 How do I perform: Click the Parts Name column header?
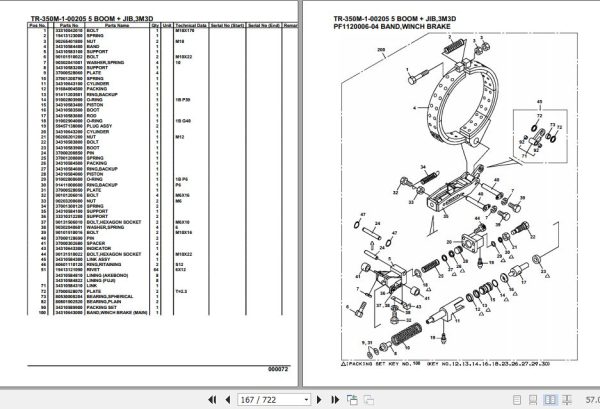tap(117, 25)
